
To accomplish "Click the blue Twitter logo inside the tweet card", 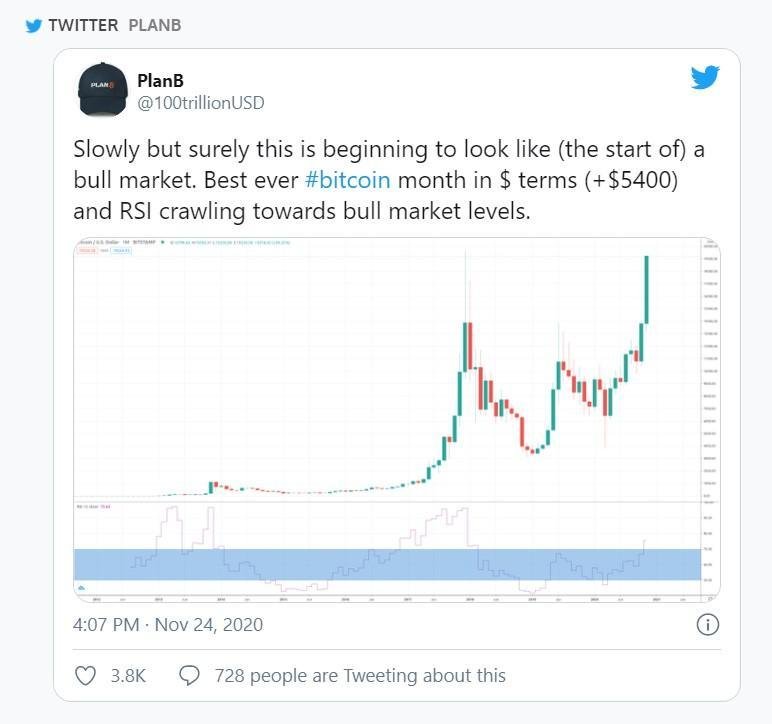I will tap(705, 78).
